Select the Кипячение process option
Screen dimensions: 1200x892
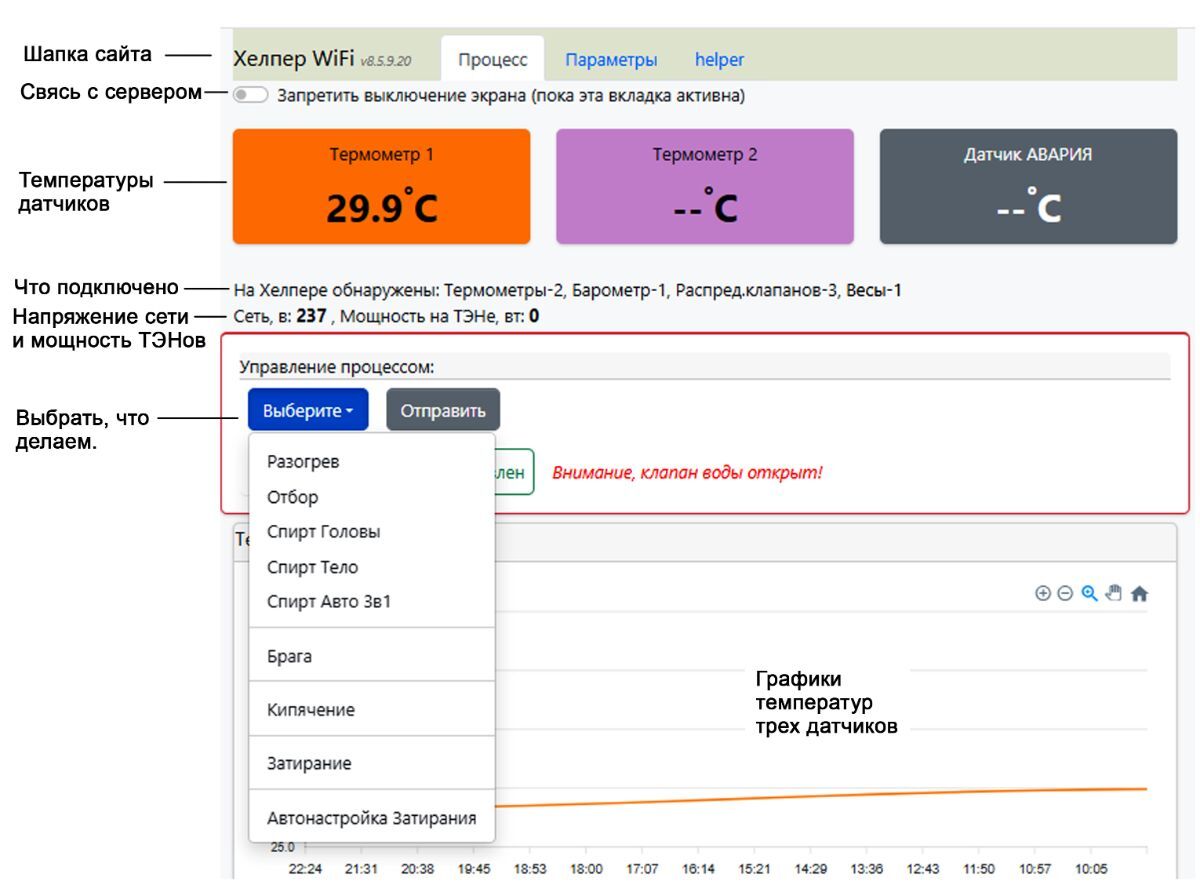310,710
